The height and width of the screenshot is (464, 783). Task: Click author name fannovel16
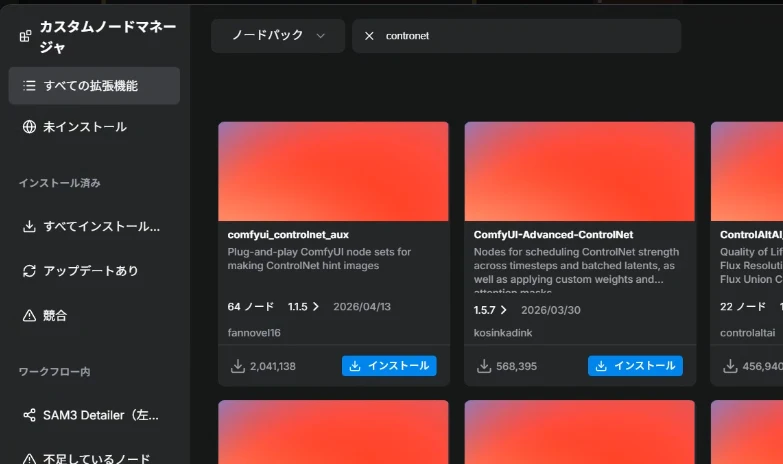254,333
